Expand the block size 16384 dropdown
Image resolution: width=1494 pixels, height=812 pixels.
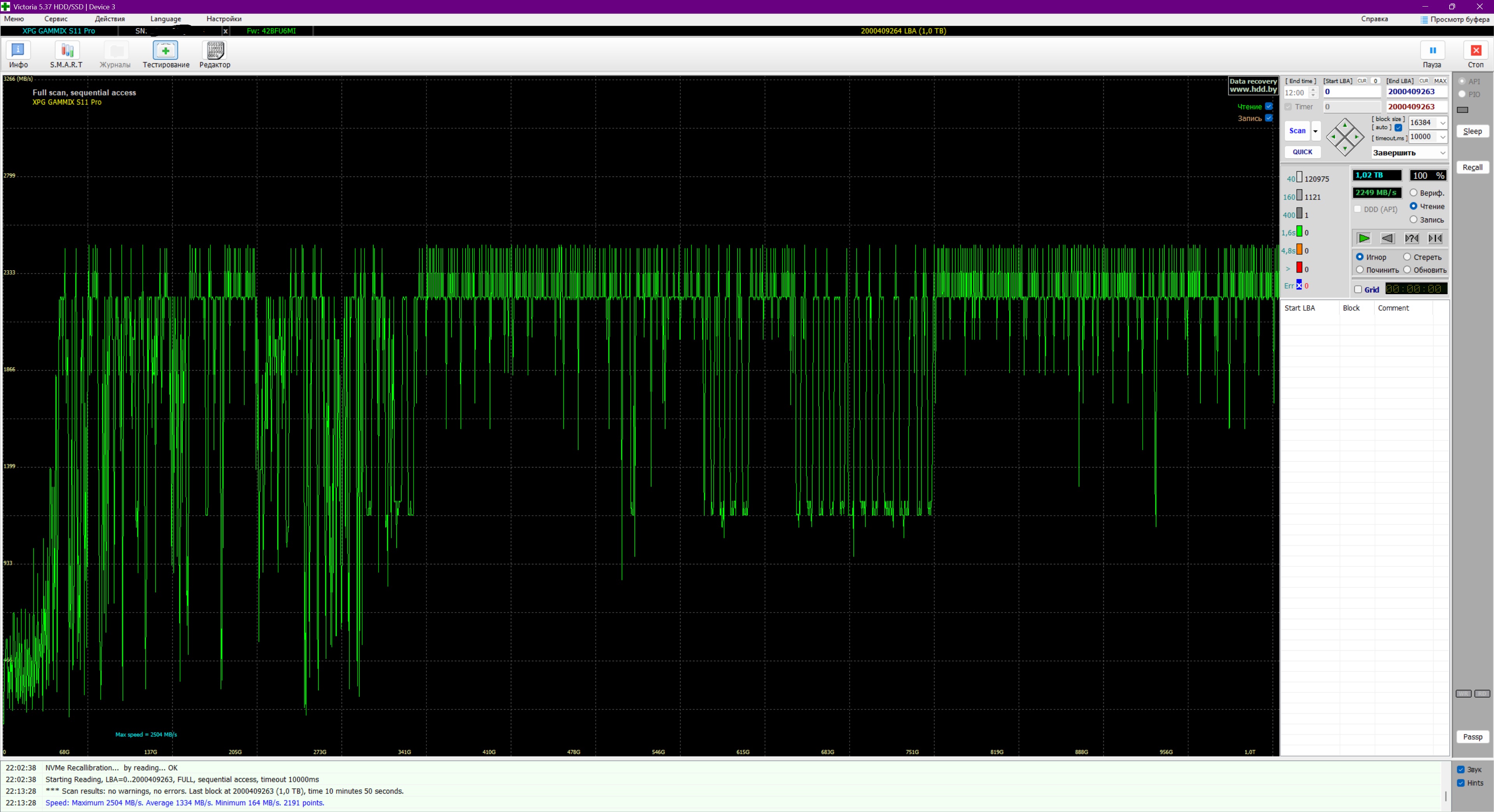point(1442,123)
